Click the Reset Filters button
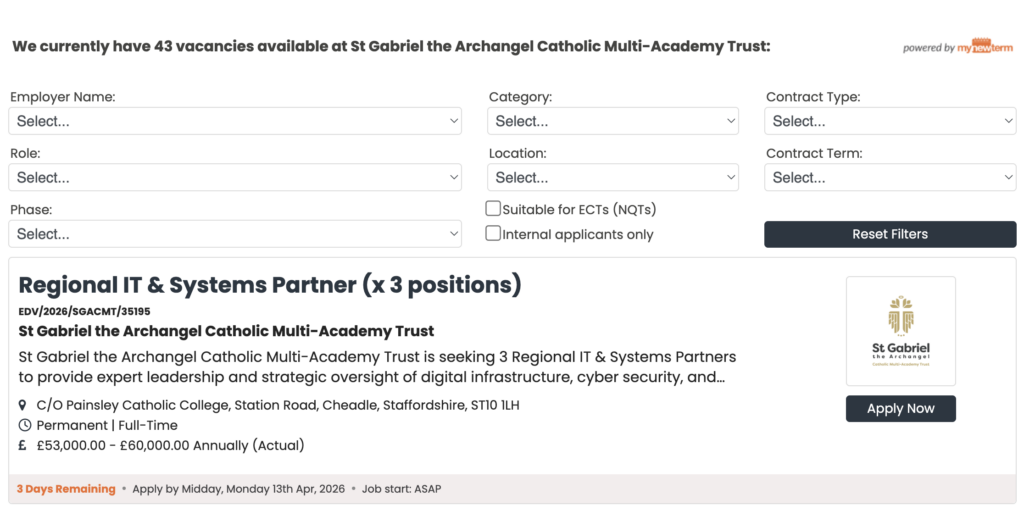 point(890,234)
